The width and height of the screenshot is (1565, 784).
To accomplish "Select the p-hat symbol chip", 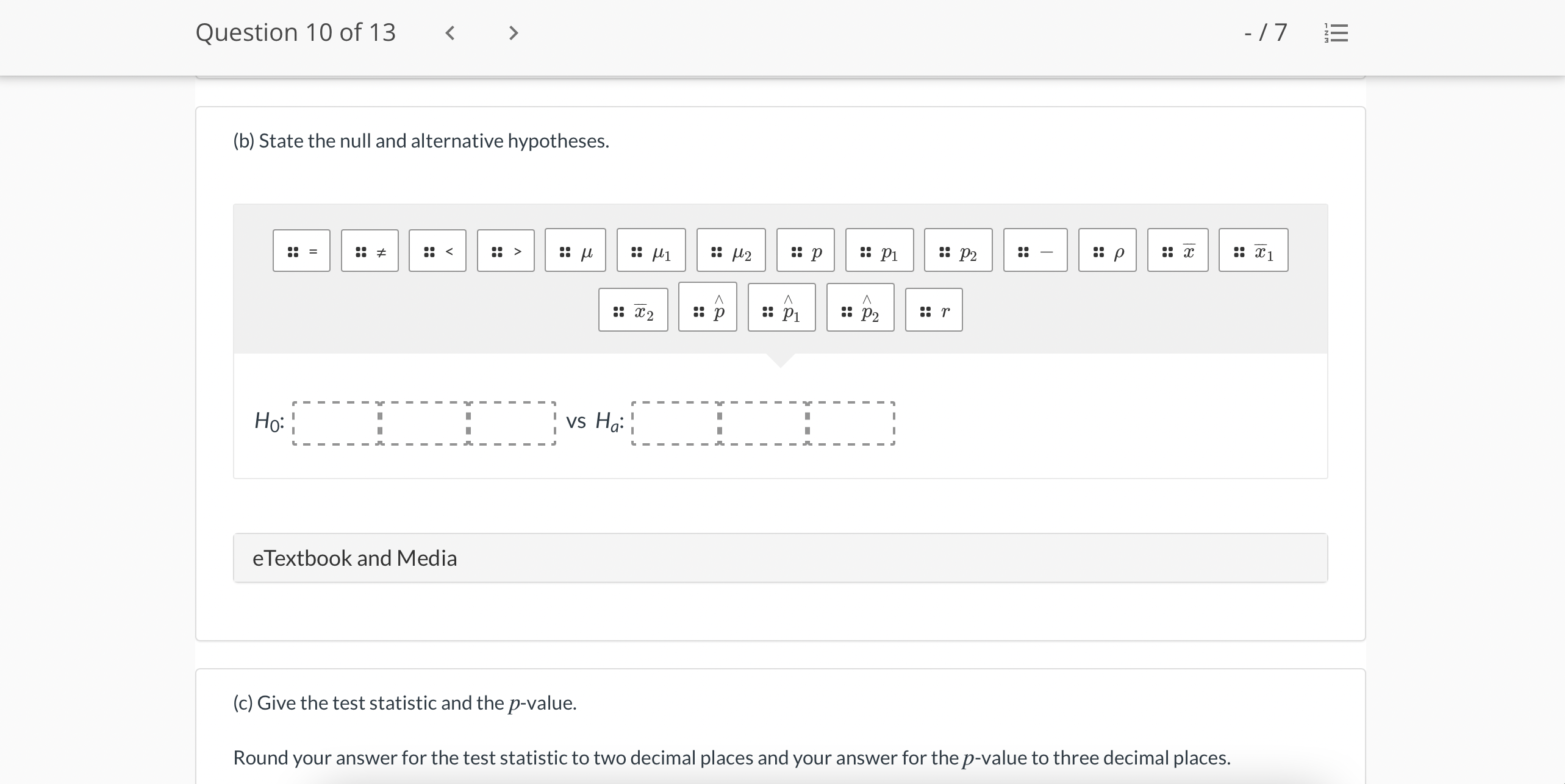I will 707,309.
